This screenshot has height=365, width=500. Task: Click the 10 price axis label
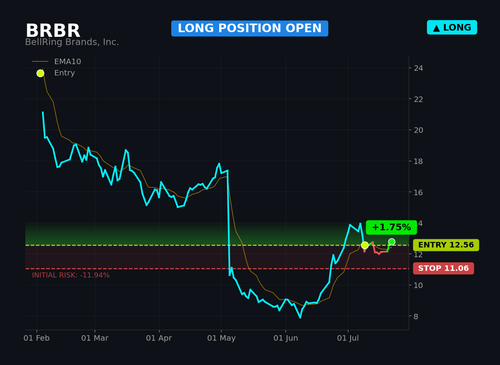pyautogui.click(x=418, y=285)
